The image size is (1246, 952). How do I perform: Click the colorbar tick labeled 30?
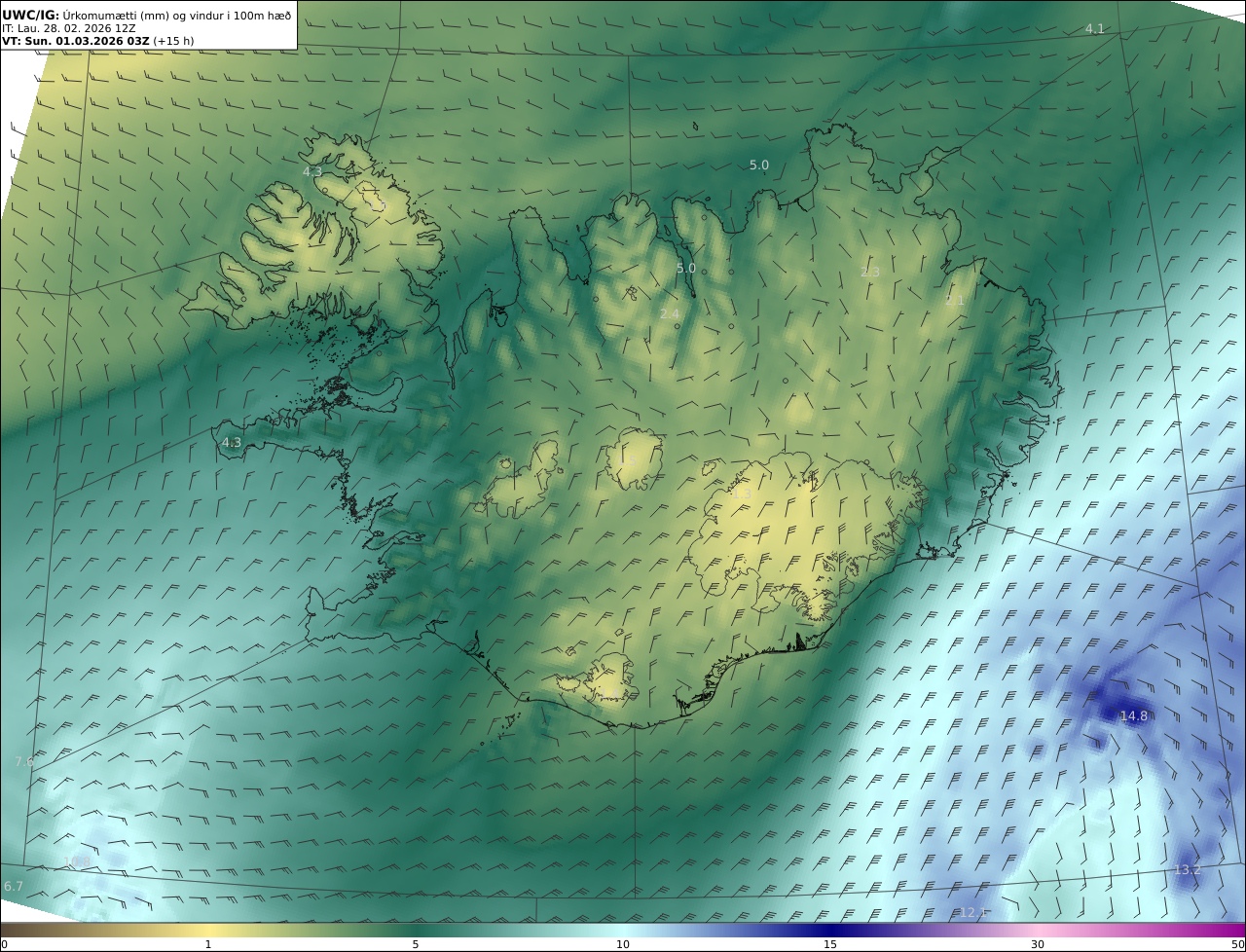pyautogui.click(x=1038, y=944)
